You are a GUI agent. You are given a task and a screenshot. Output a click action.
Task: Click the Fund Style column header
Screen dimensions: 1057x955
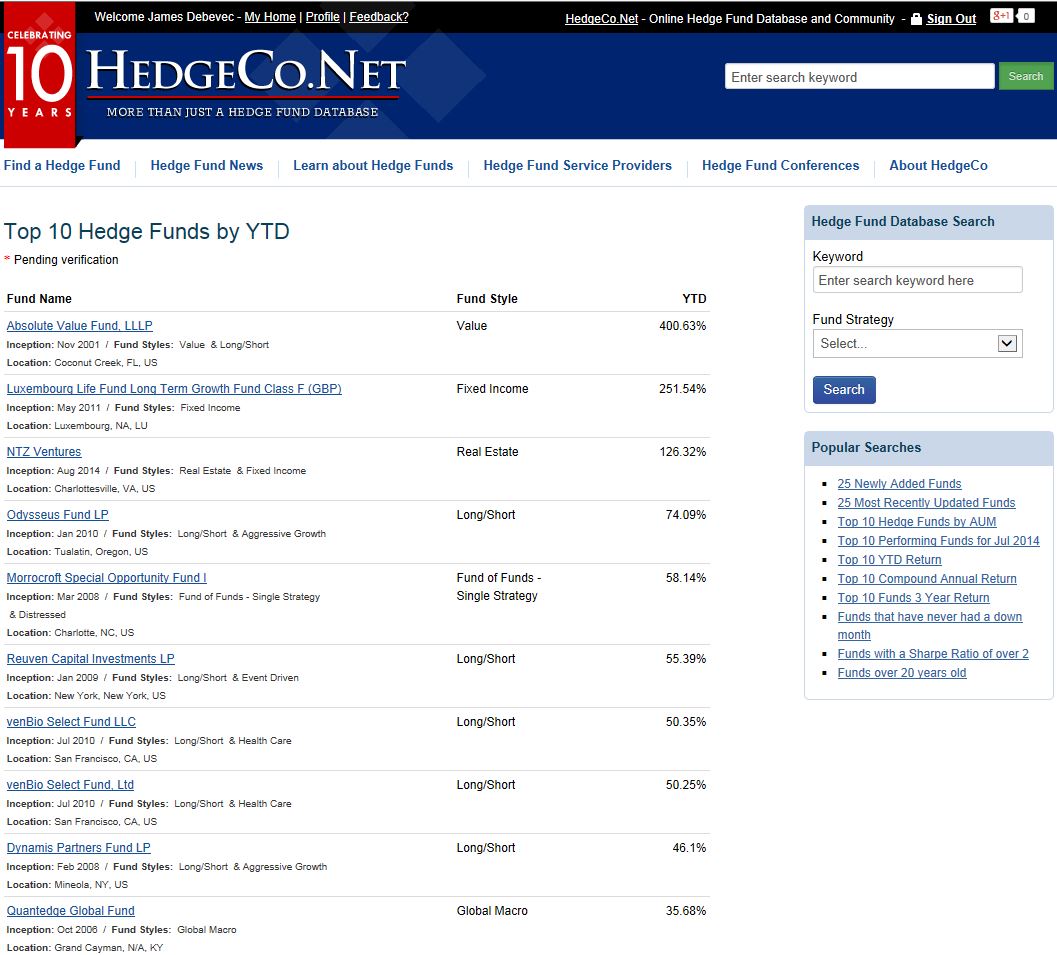(487, 299)
